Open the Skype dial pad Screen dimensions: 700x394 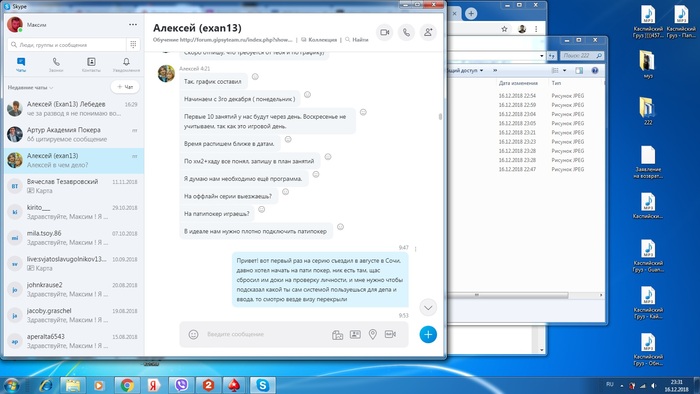coord(133,45)
